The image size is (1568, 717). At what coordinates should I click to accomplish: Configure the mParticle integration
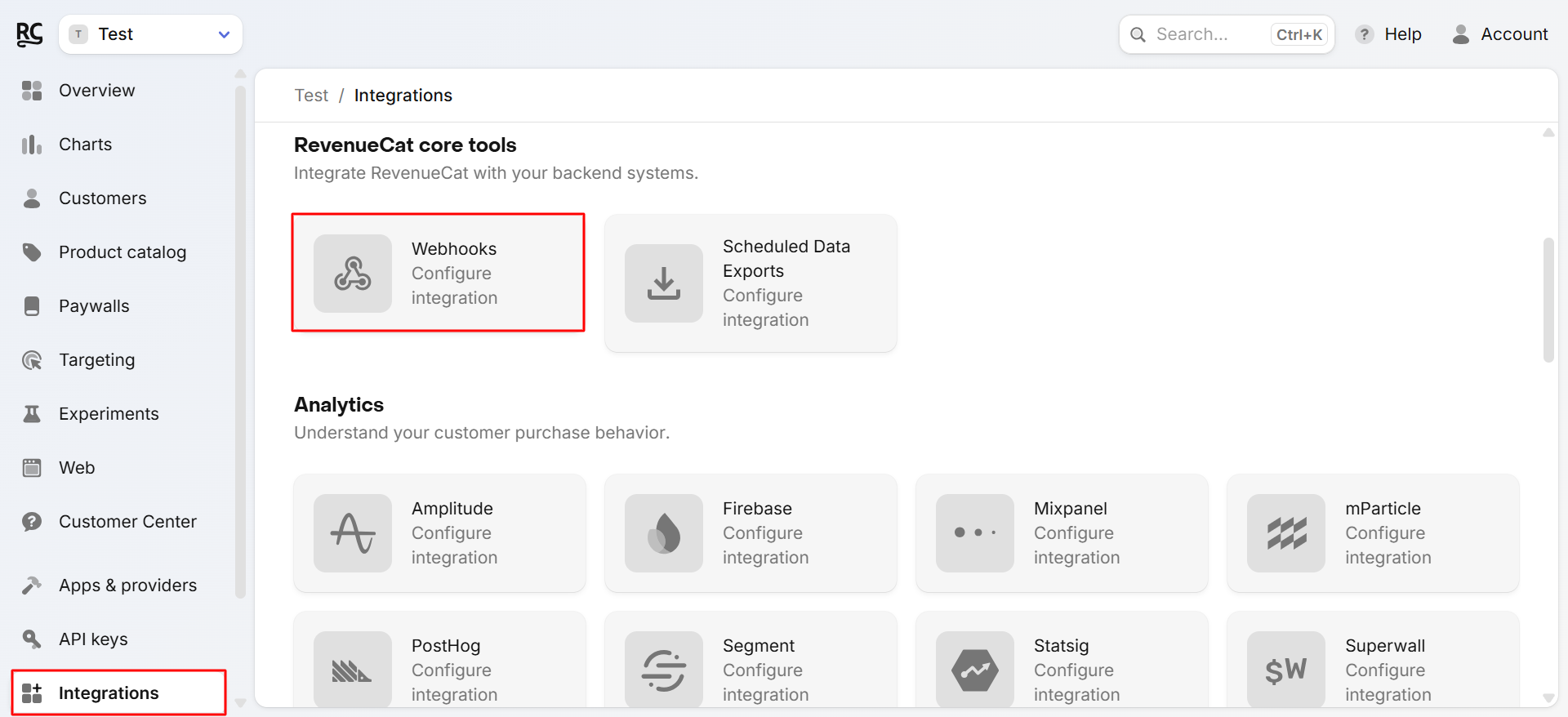click(x=1373, y=533)
